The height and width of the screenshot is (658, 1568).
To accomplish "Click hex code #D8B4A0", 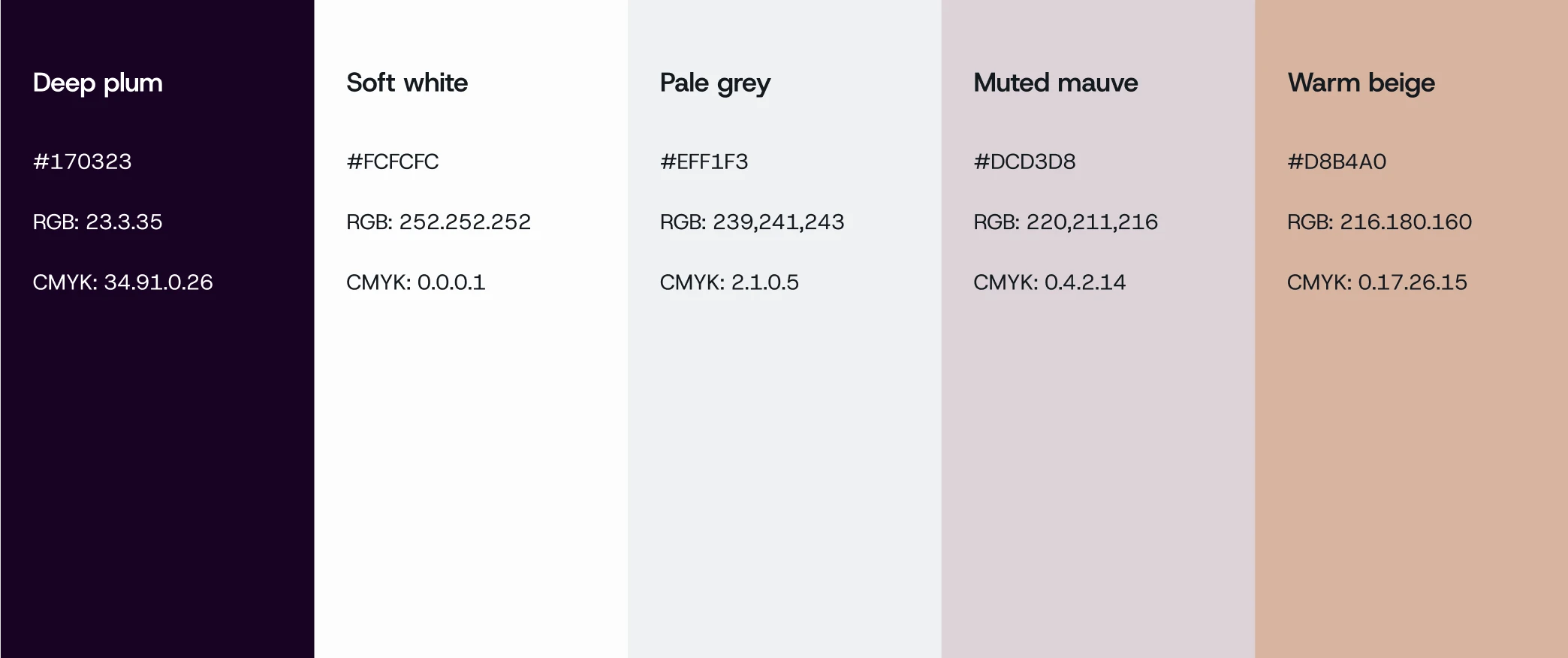I will point(1337,161).
